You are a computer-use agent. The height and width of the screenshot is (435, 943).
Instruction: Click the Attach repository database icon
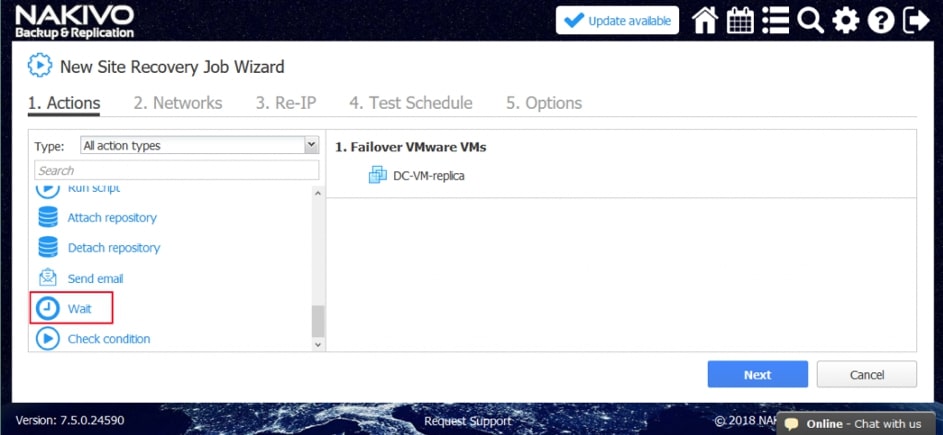tap(47, 217)
